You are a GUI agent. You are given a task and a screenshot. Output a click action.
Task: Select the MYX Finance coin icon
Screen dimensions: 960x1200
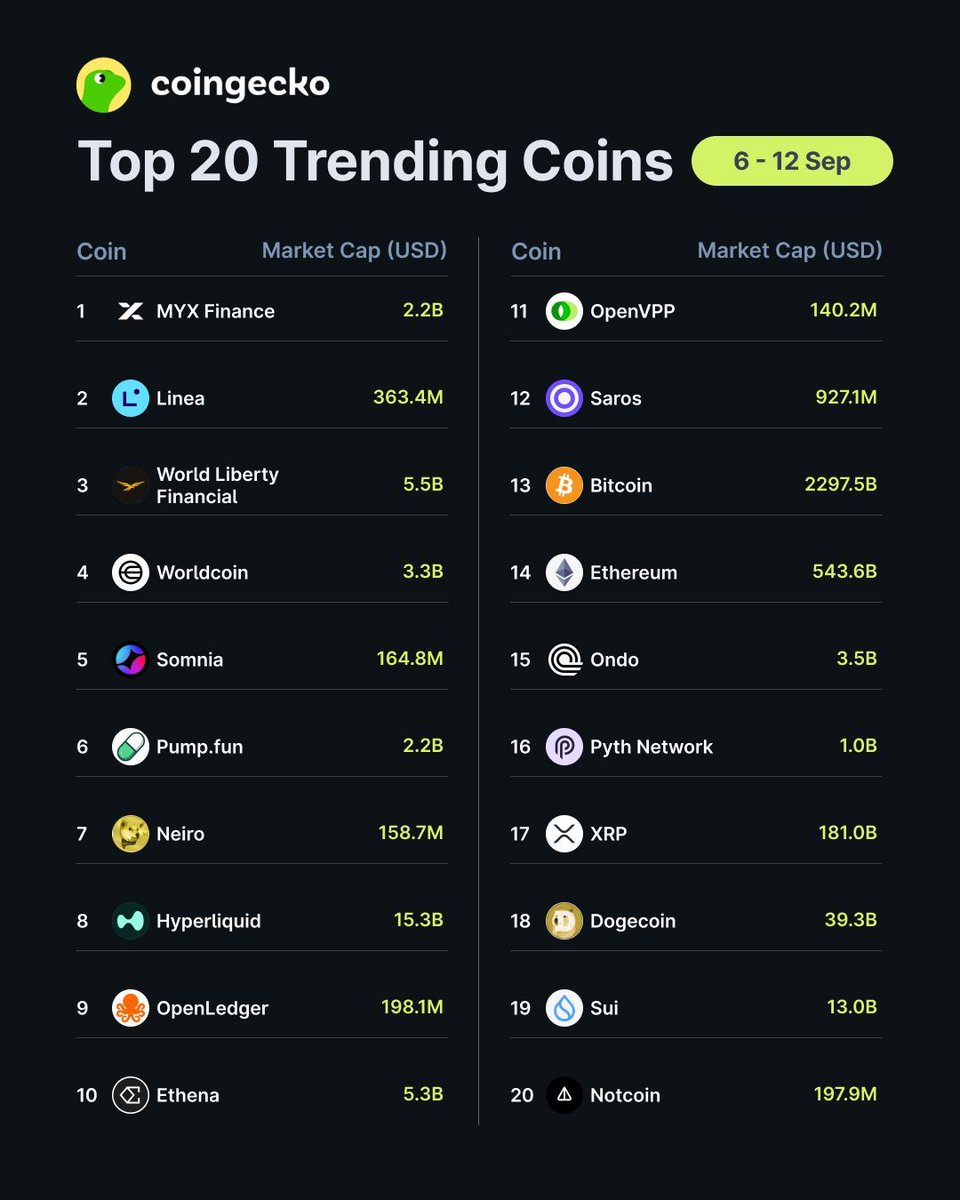130,311
